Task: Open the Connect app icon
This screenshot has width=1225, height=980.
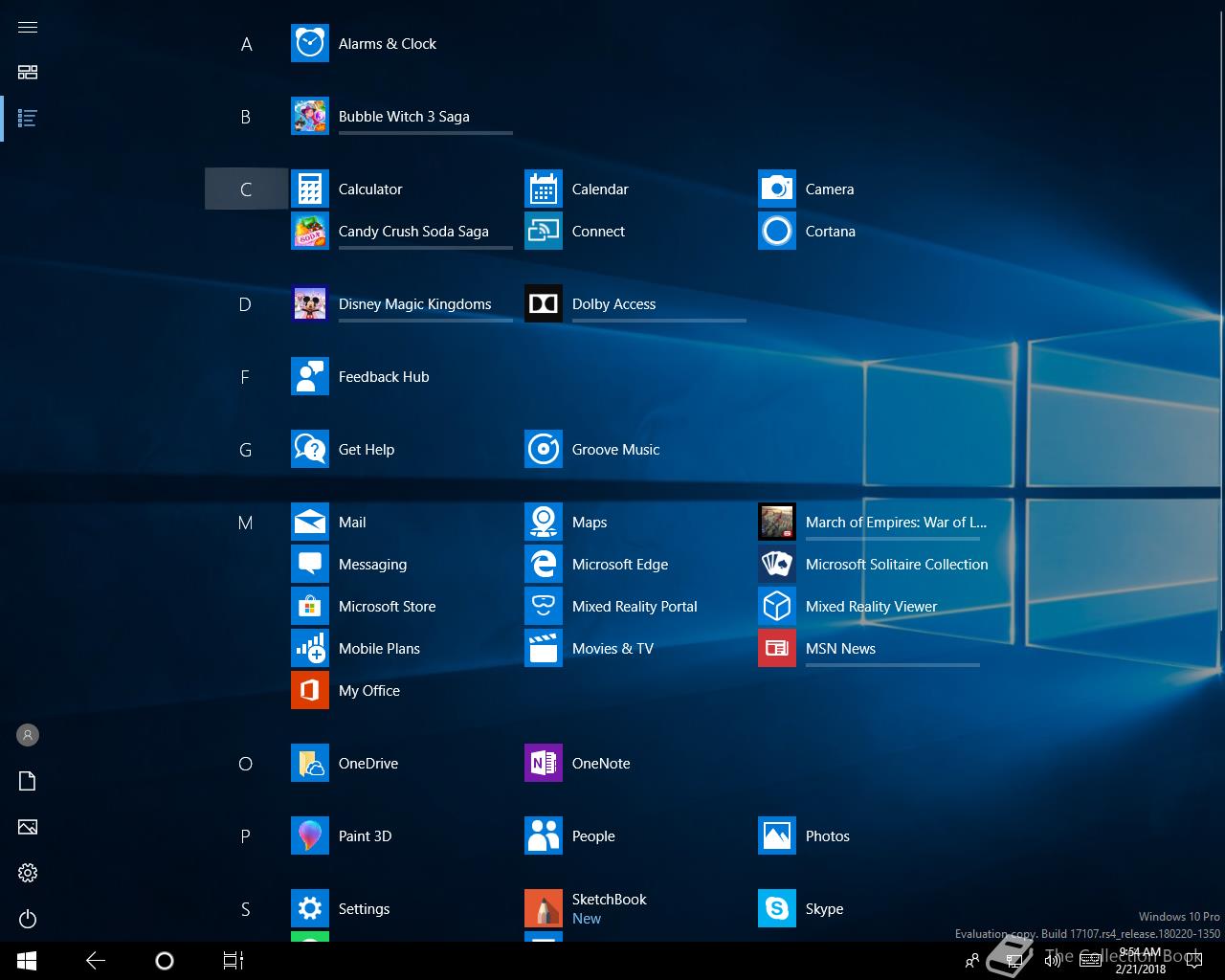Action: pyautogui.click(x=544, y=232)
